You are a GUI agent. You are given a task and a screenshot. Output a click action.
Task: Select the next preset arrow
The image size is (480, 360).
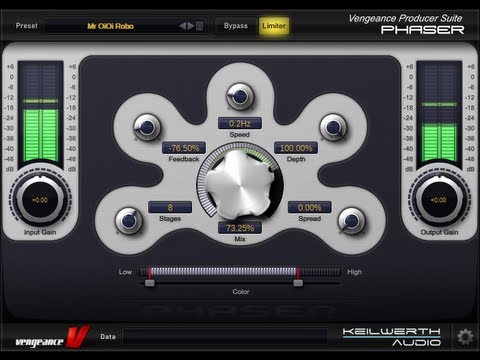tap(191, 26)
